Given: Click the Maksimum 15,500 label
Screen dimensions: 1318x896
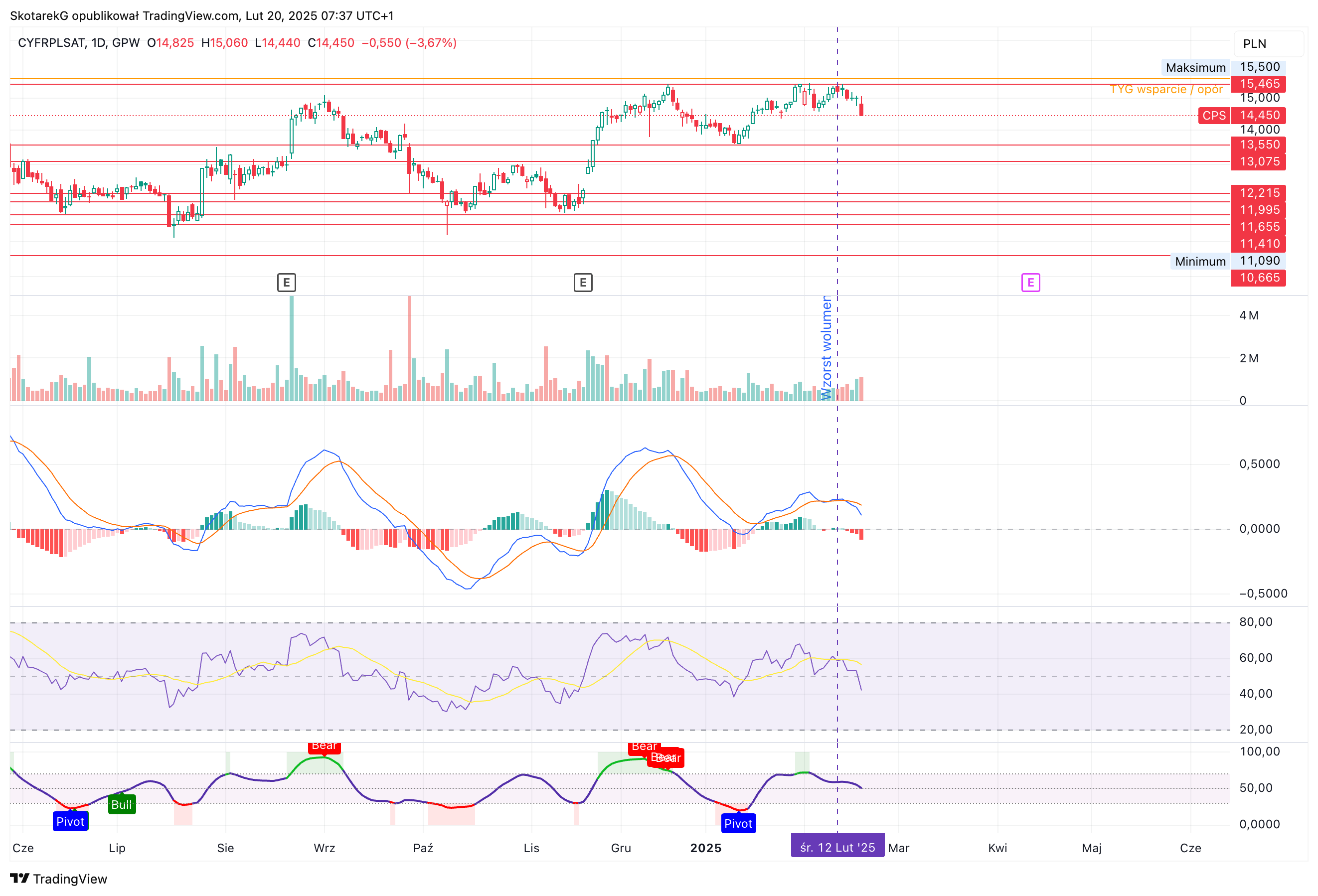Looking at the screenshot, I should [x=1223, y=67].
